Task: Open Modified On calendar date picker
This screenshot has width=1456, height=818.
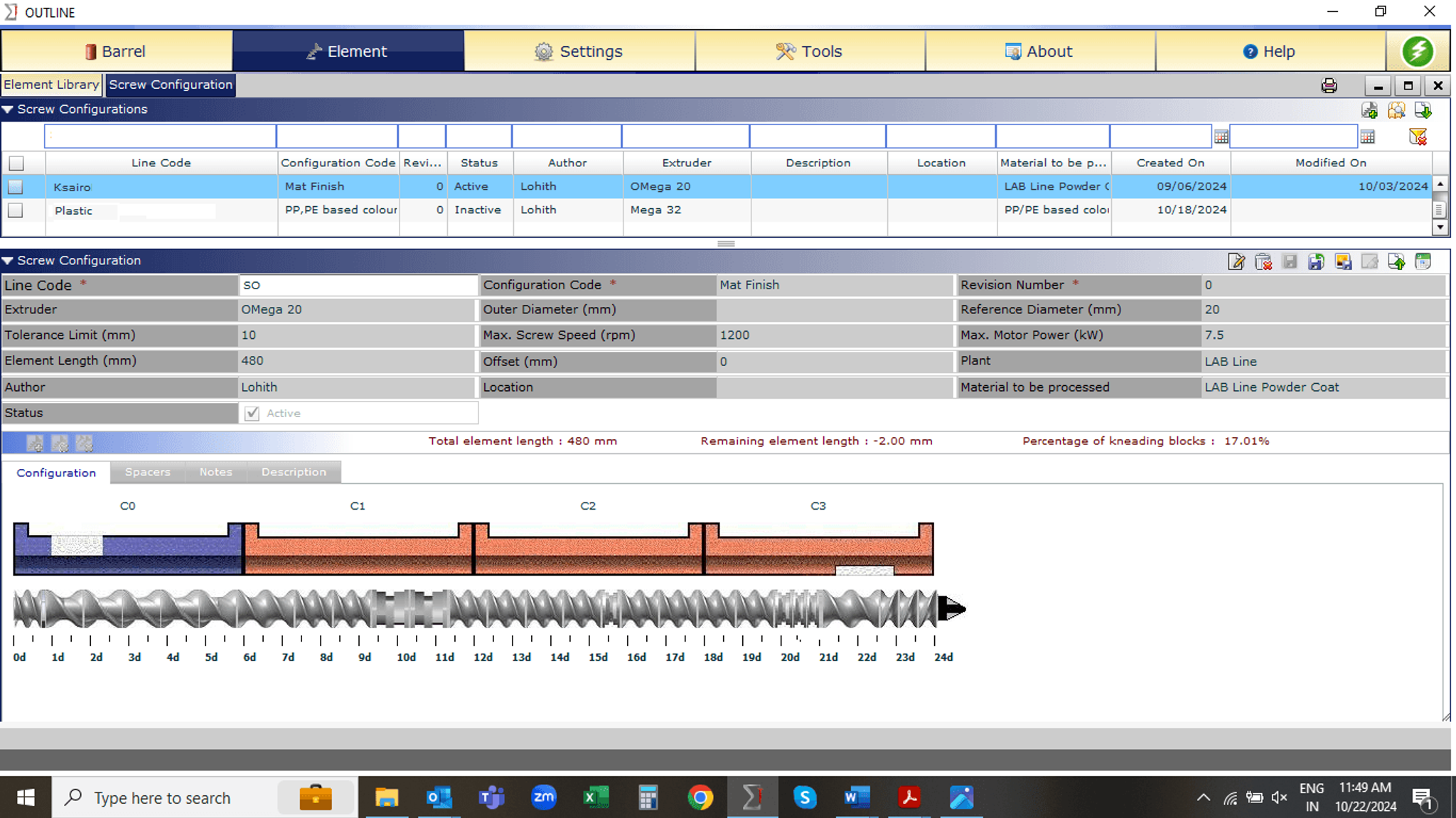Action: coord(1367,136)
